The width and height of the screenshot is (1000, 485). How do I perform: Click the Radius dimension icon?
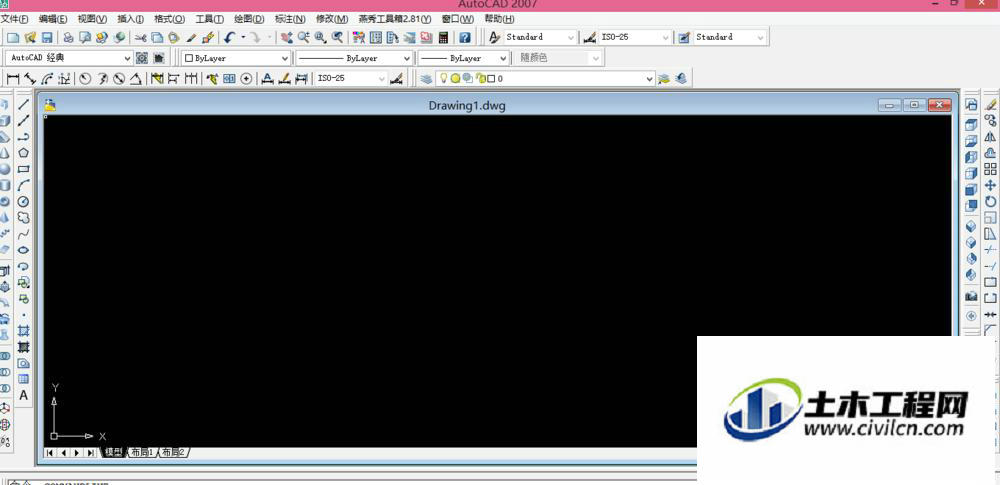[x=85, y=78]
